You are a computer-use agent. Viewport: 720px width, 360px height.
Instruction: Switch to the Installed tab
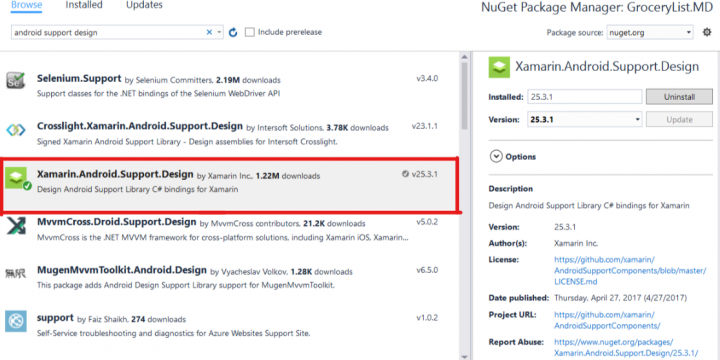point(84,5)
